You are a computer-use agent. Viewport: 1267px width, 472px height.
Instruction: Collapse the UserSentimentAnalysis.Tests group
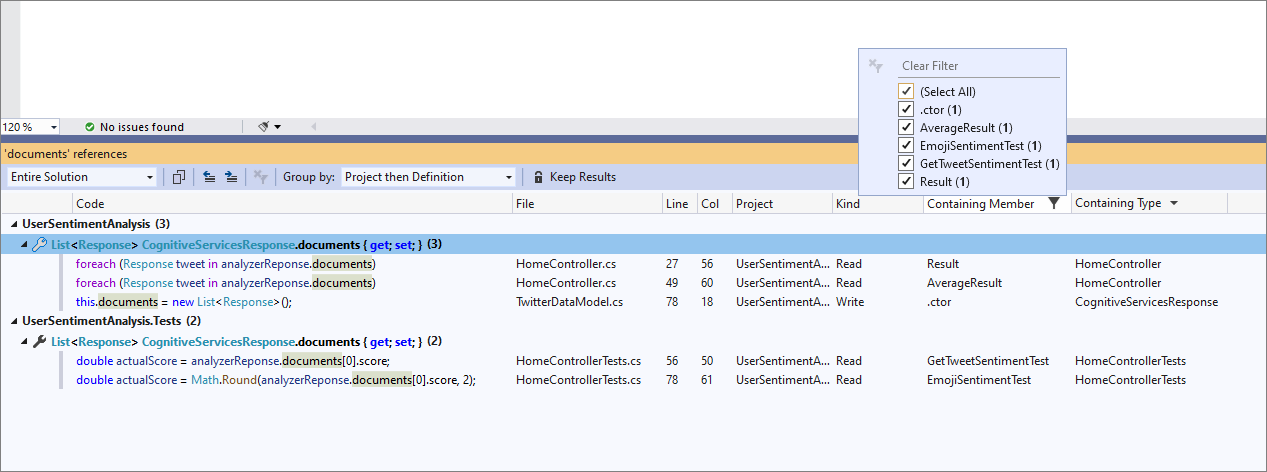coord(13,321)
